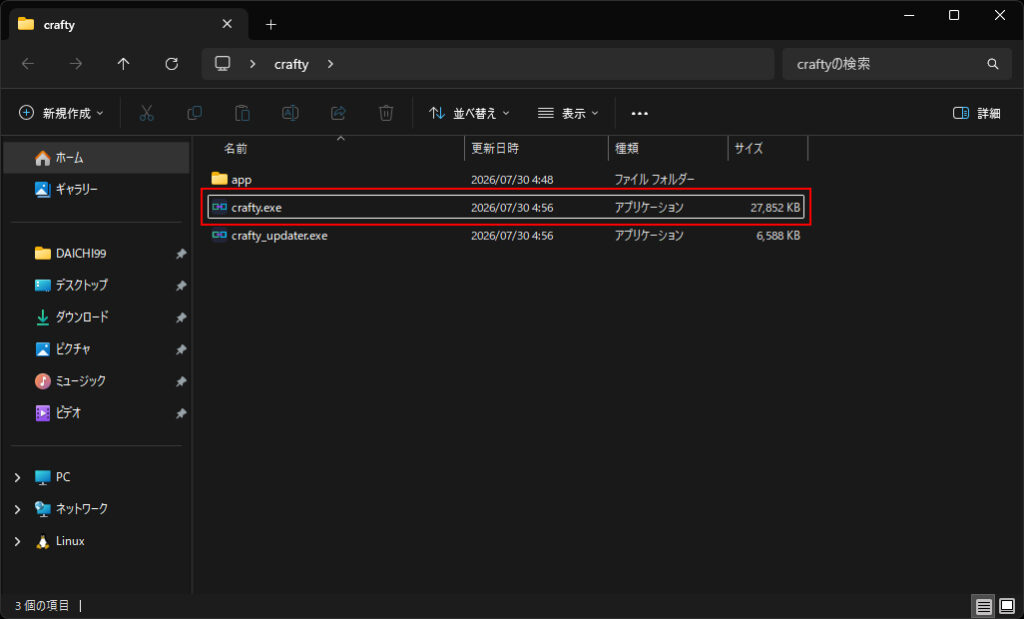The image size is (1024, 619).
Task: Go up one folder level arrow
Action: pyautogui.click(x=123, y=64)
